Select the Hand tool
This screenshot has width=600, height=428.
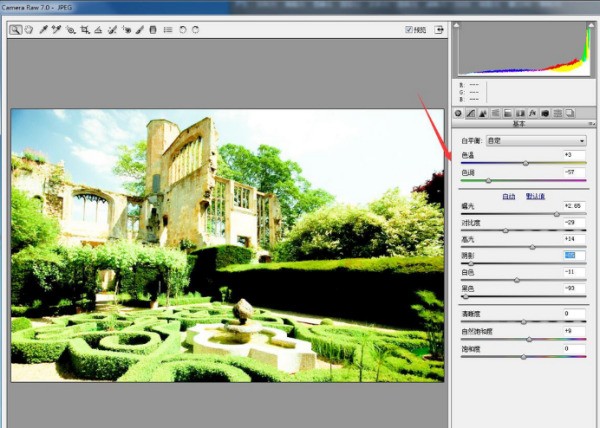(x=28, y=30)
